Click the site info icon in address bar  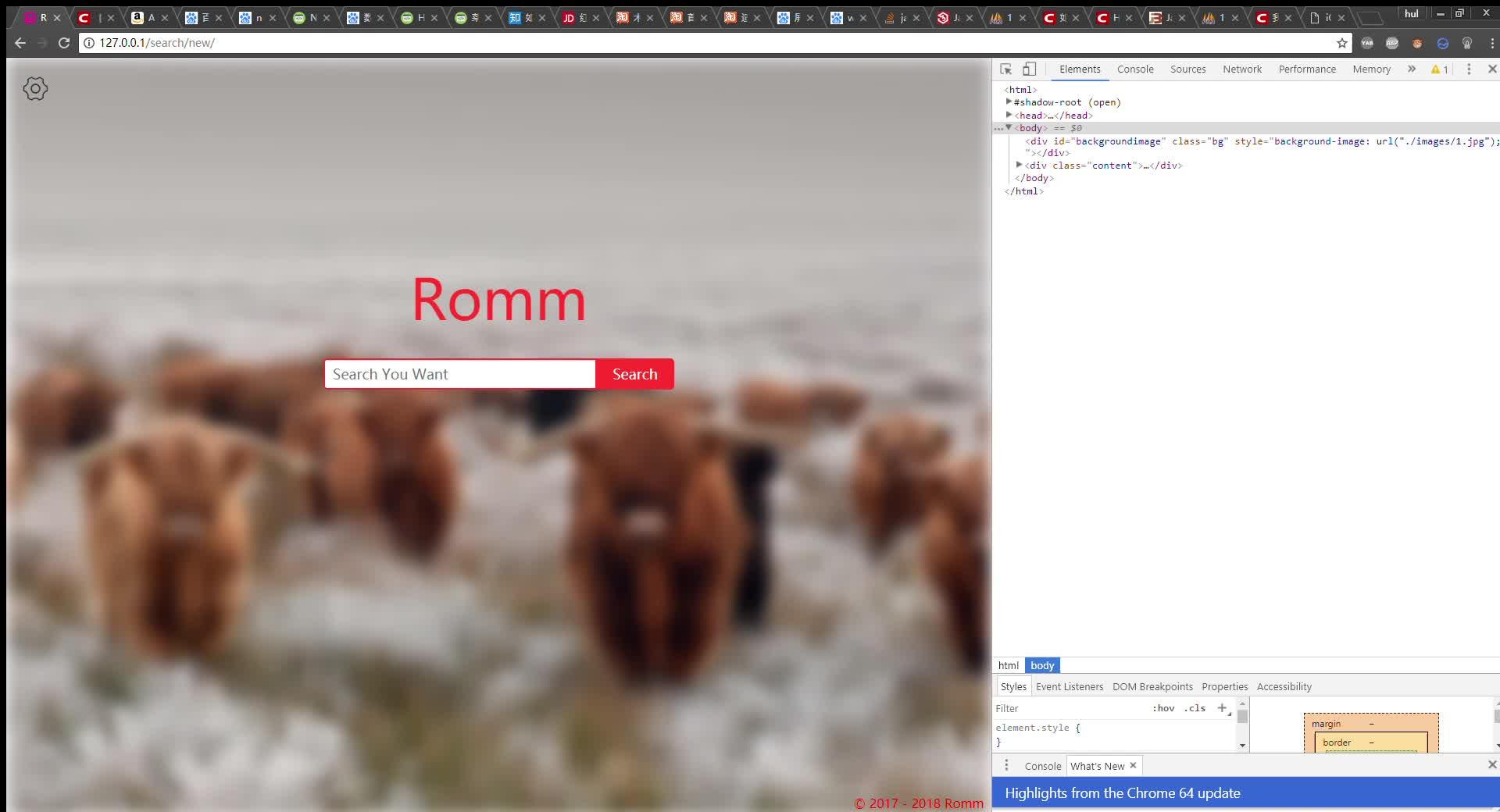click(89, 43)
